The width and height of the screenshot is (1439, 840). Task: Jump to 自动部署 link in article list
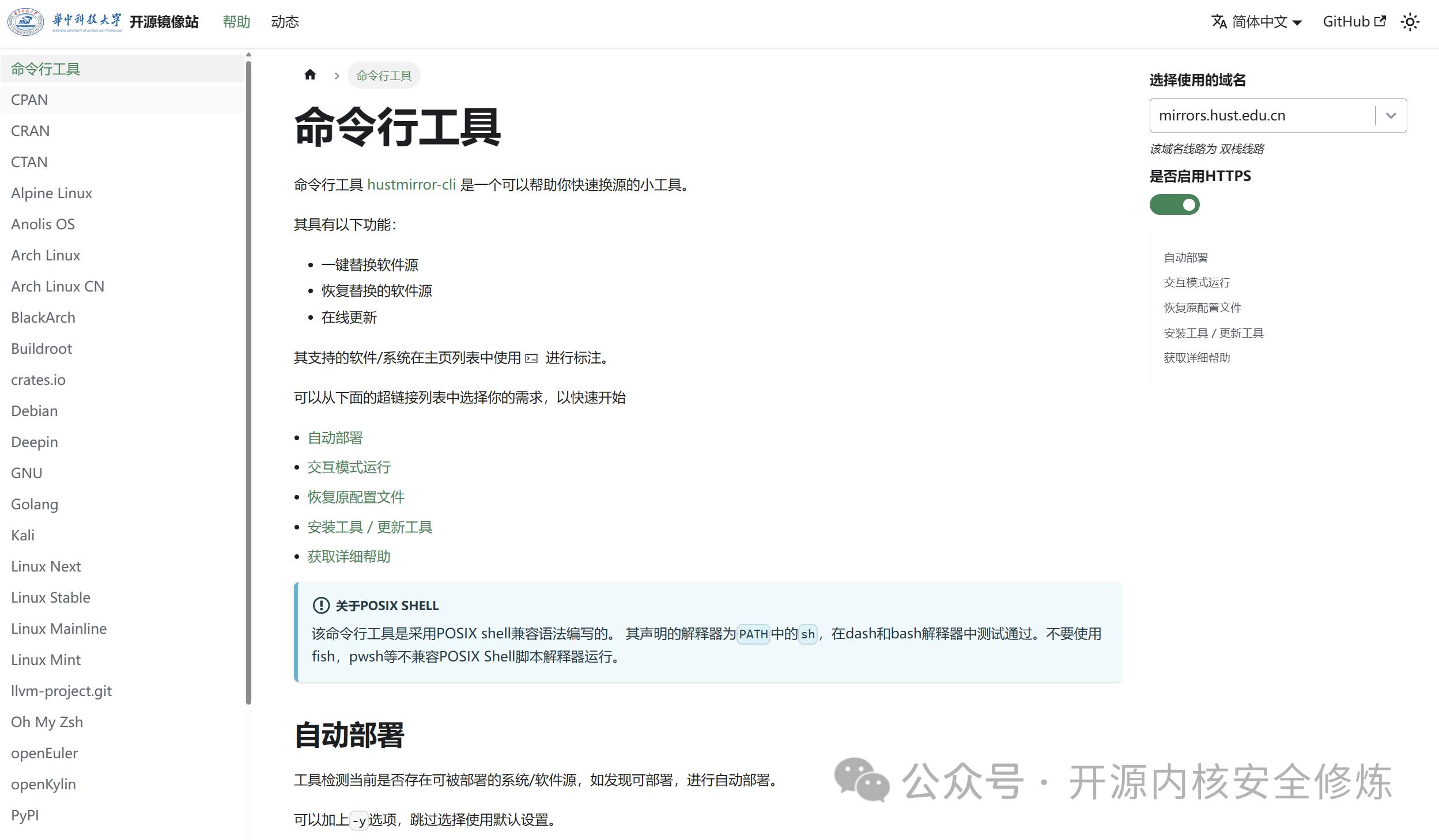coord(335,438)
